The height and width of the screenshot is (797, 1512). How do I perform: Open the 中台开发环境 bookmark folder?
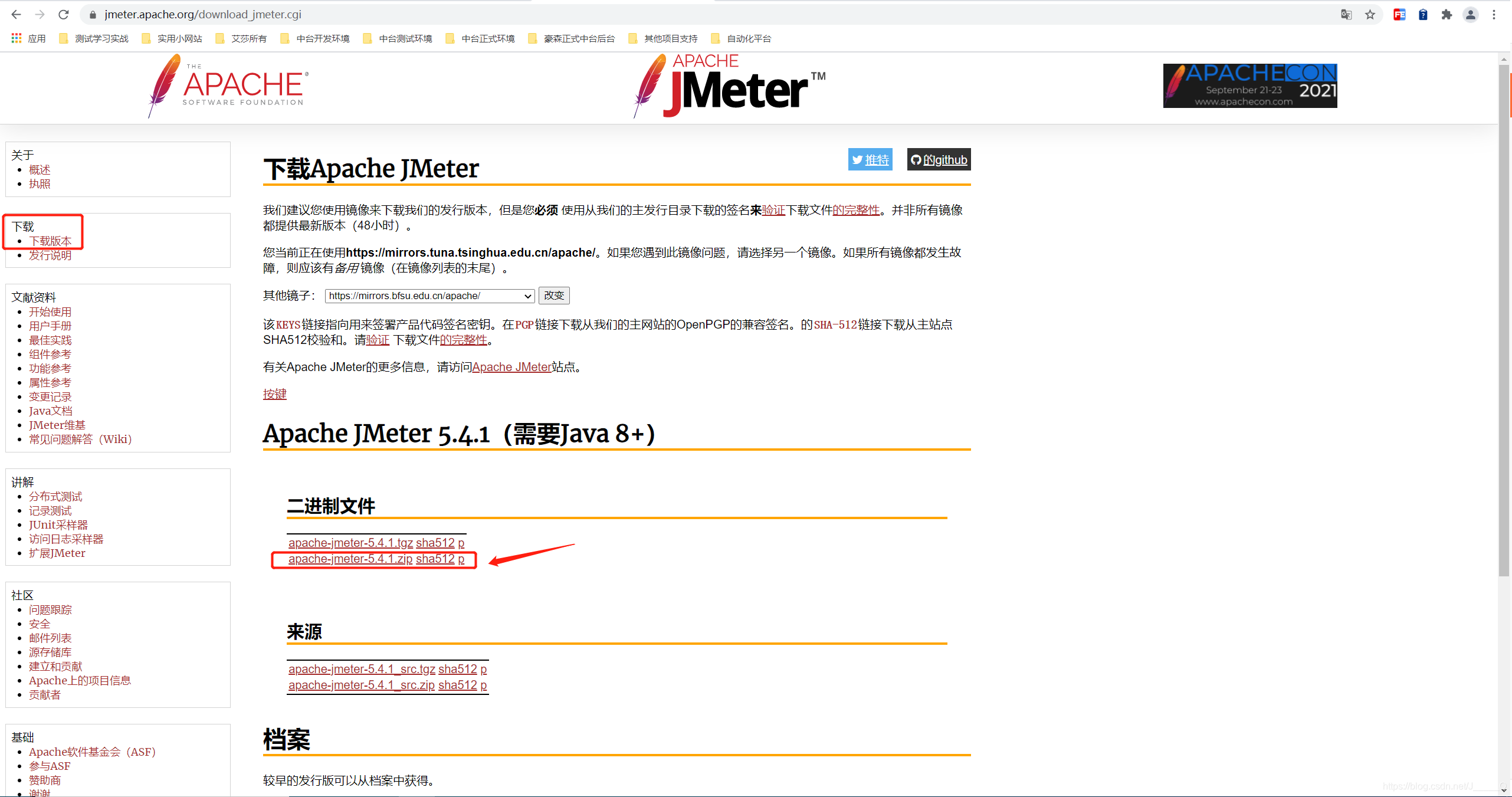tap(315, 38)
